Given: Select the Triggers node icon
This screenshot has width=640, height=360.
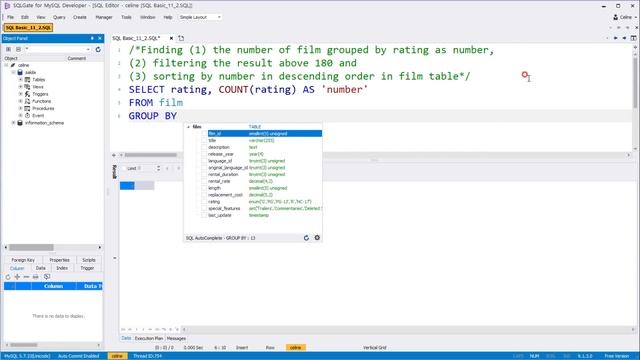Looking at the screenshot, I should (x=27, y=94).
